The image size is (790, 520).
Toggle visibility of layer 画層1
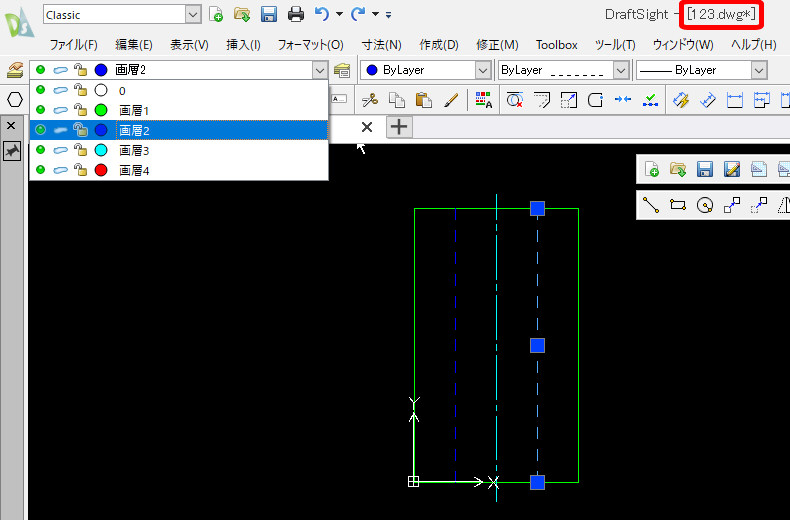click(41, 110)
